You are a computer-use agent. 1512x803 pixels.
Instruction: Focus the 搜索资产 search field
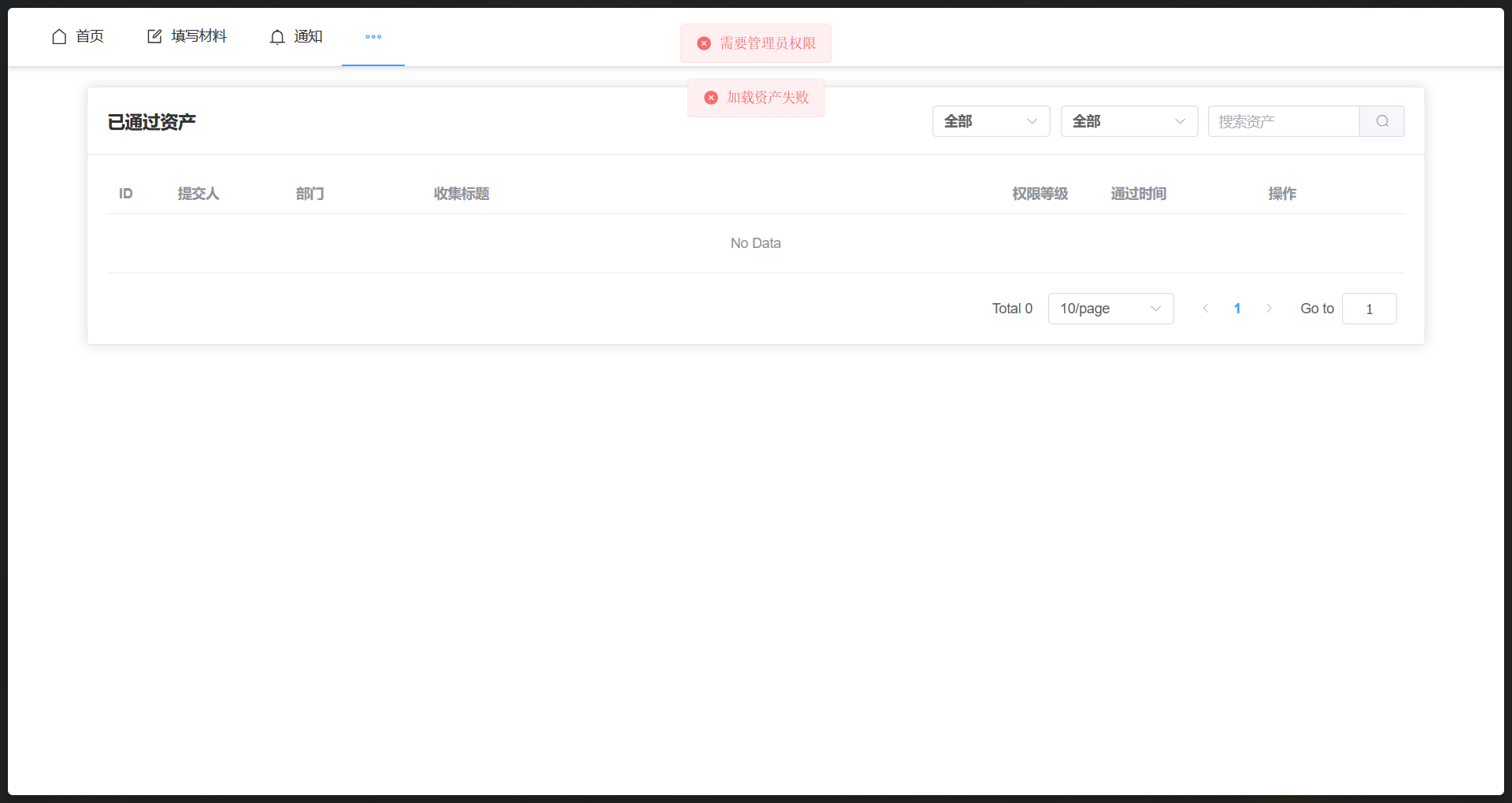(x=1284, y=121)
